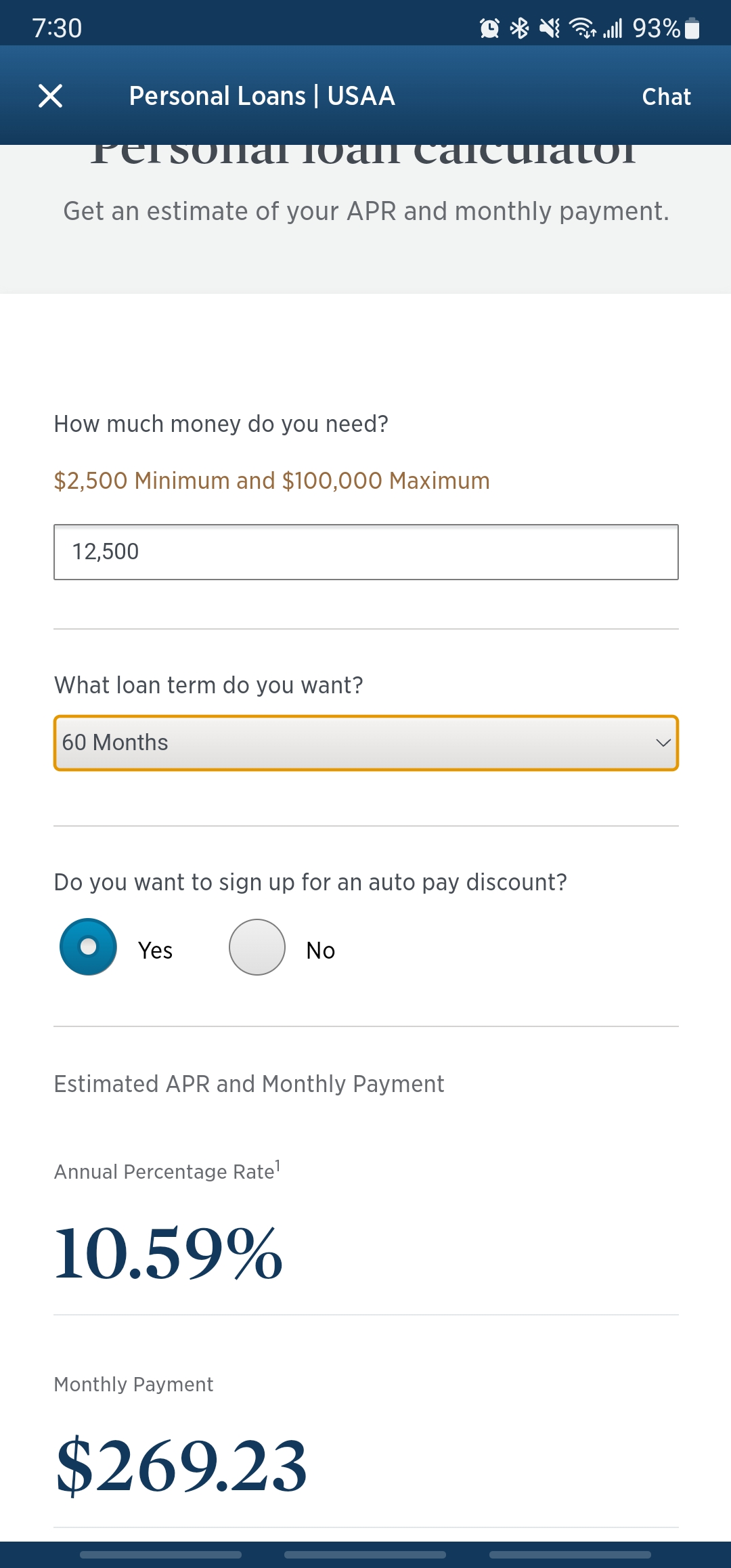The height and width of the screenshot is (1568, 731).
Task: Tap the Bluetooth status icon
Action: 519,28
